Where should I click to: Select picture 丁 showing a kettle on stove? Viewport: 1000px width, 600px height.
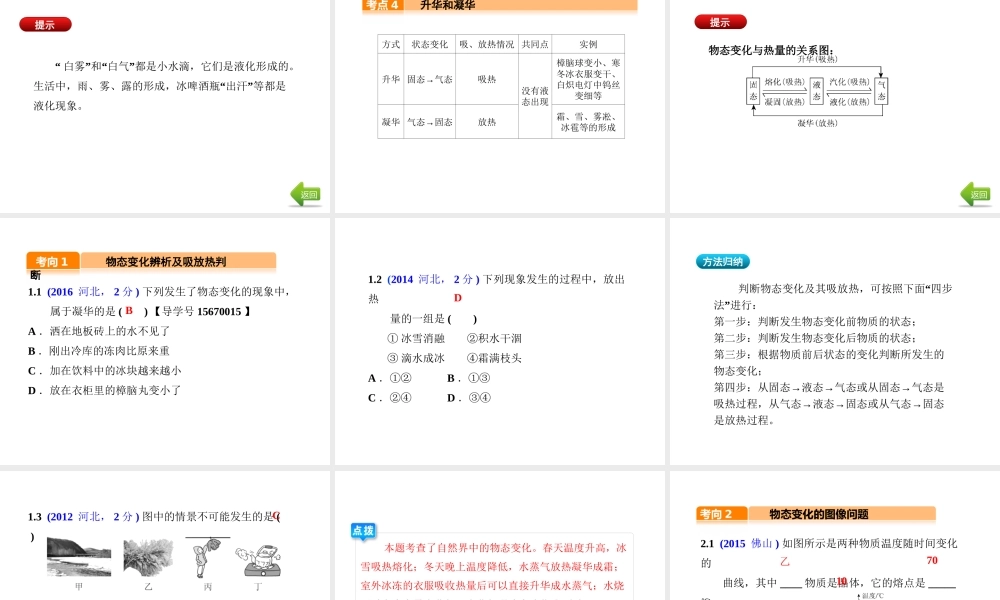click(x=258, y=561)
